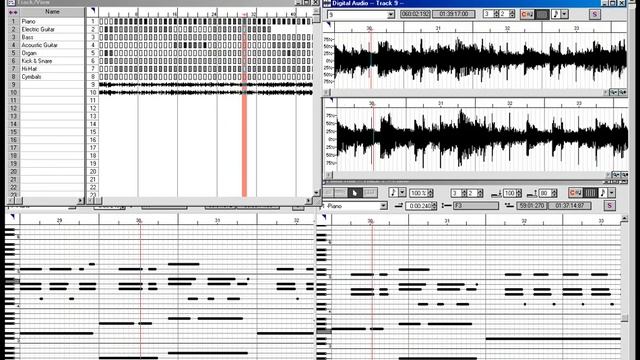This screenshot has width=640, height=360.
Task: Open the dropdown arrow at the right end of the piano roll toolbar
Action: (x=611, y=193)
